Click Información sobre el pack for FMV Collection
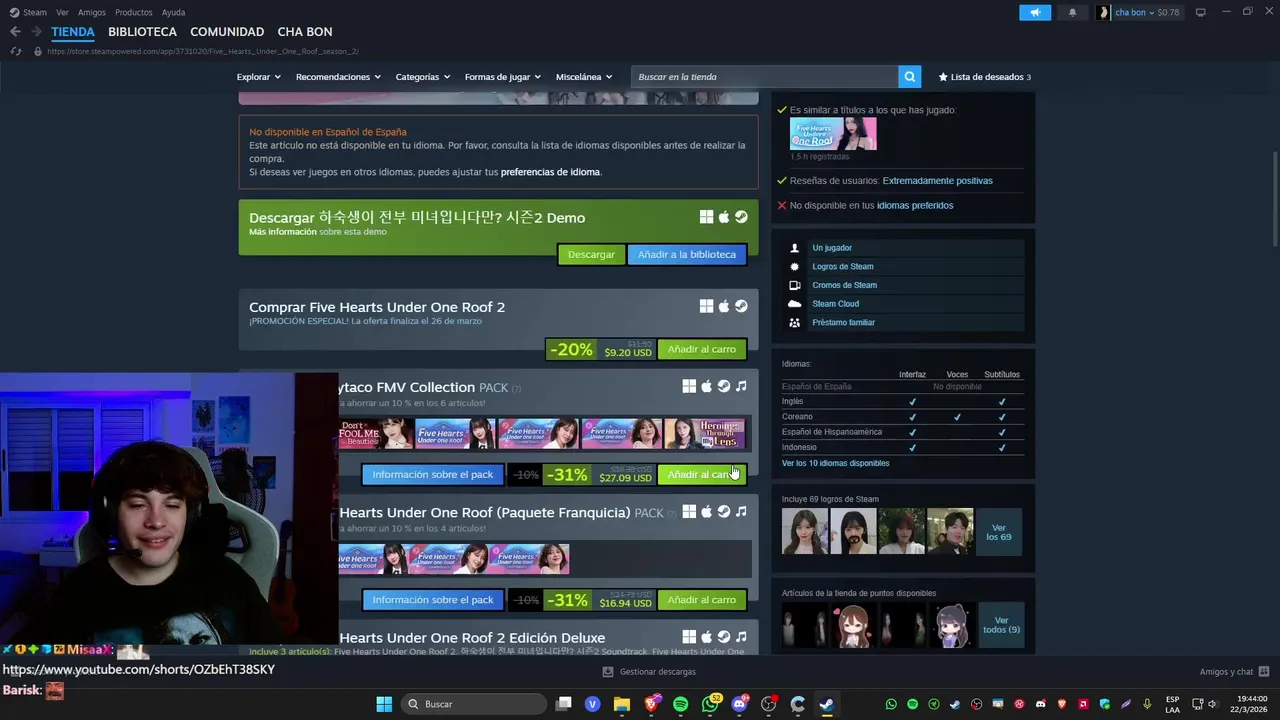The image size is (1280, 720). (433, 474)
